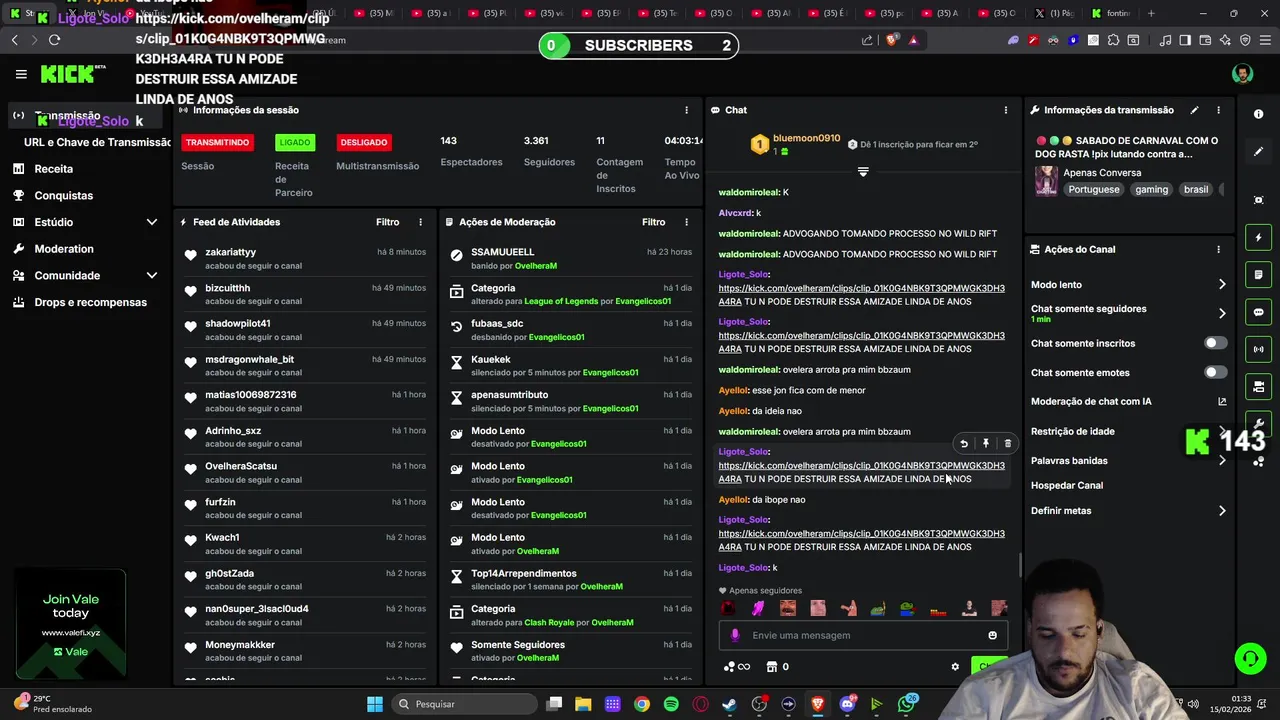Select SSAMUUEELL ban entry
Screen dimensions: 1280x720
[x=570, y=258]
